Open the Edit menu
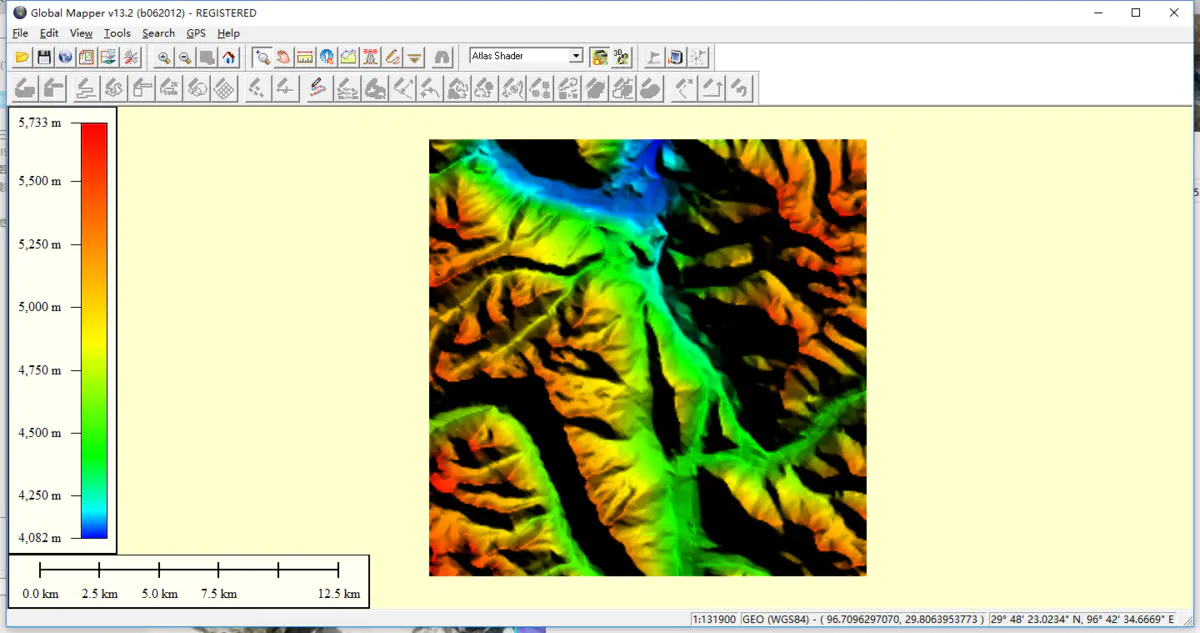The width and height of the screenshot is (1200, 633). 49,33
